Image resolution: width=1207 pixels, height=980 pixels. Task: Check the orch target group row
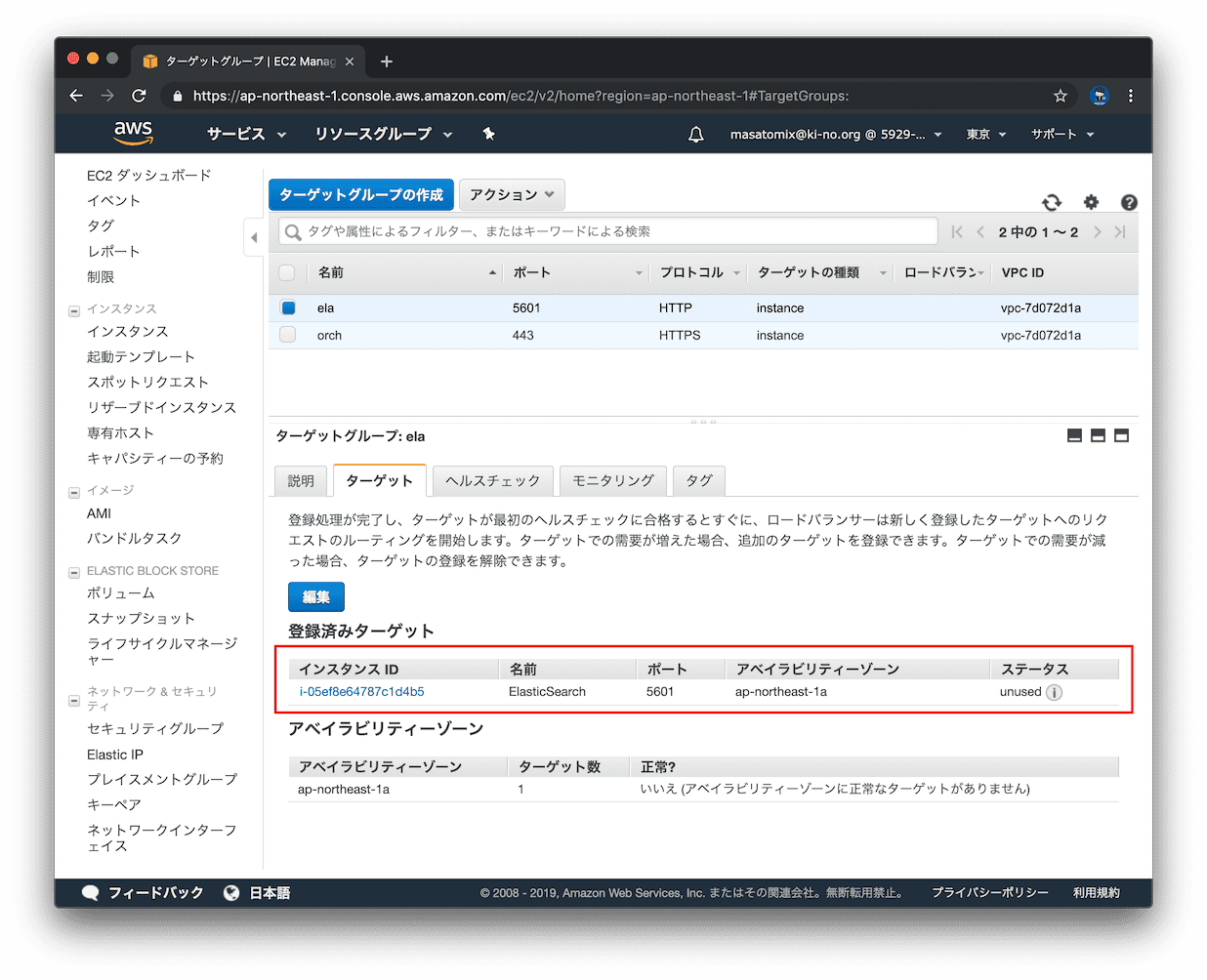(287, 335)
